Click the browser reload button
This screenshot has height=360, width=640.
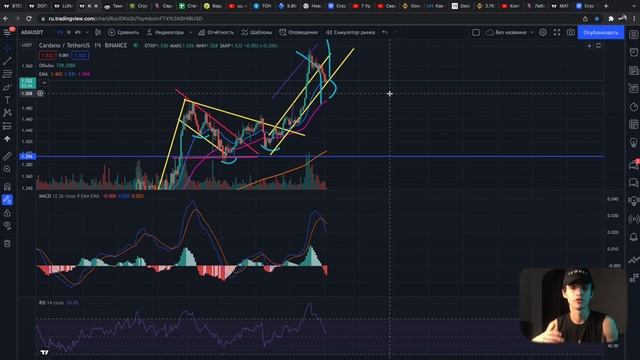(29, 18)
